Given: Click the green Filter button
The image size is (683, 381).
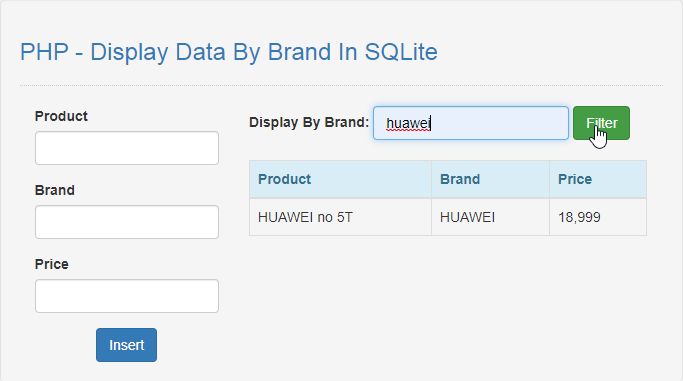Looking at the screenshot, I should click(601, 123).
